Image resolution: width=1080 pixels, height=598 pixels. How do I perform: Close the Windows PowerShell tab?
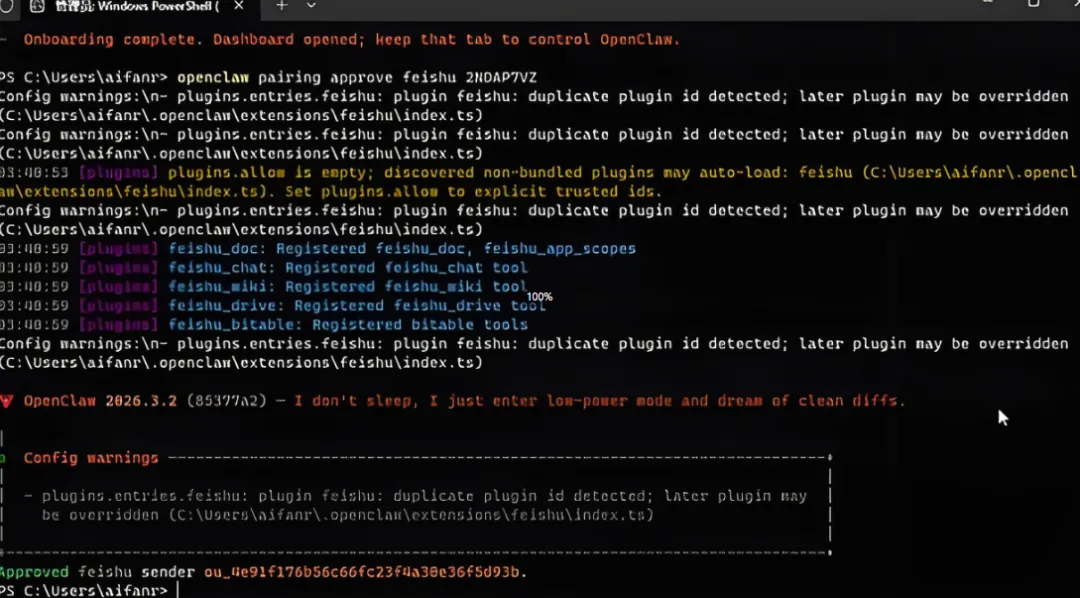tap(238, 6)
